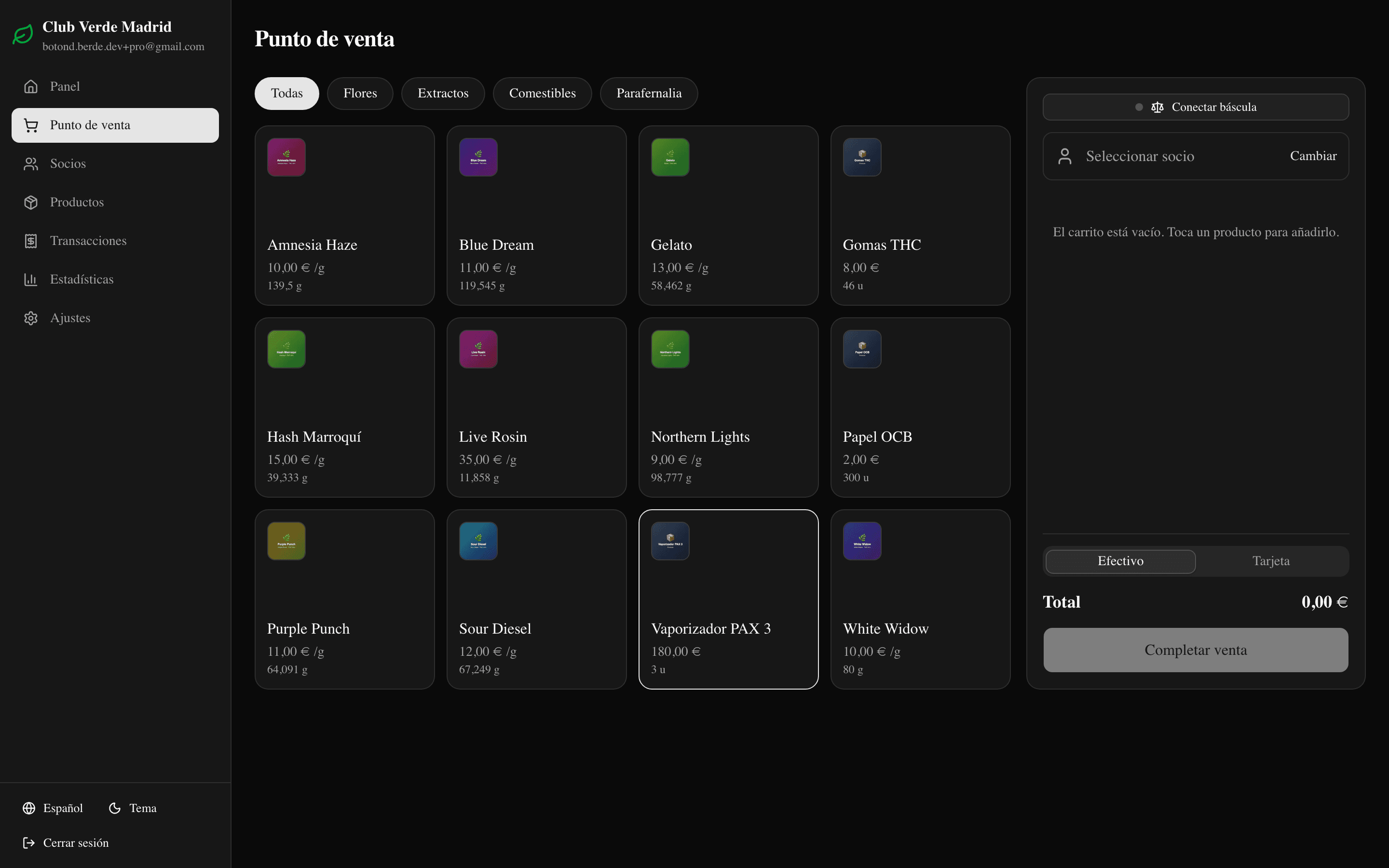The width and height of the screenshot is (1389, 868).
Task: Switch payment method to Tarjeta
Action: pyautogui.click(x=1271, y=561)
